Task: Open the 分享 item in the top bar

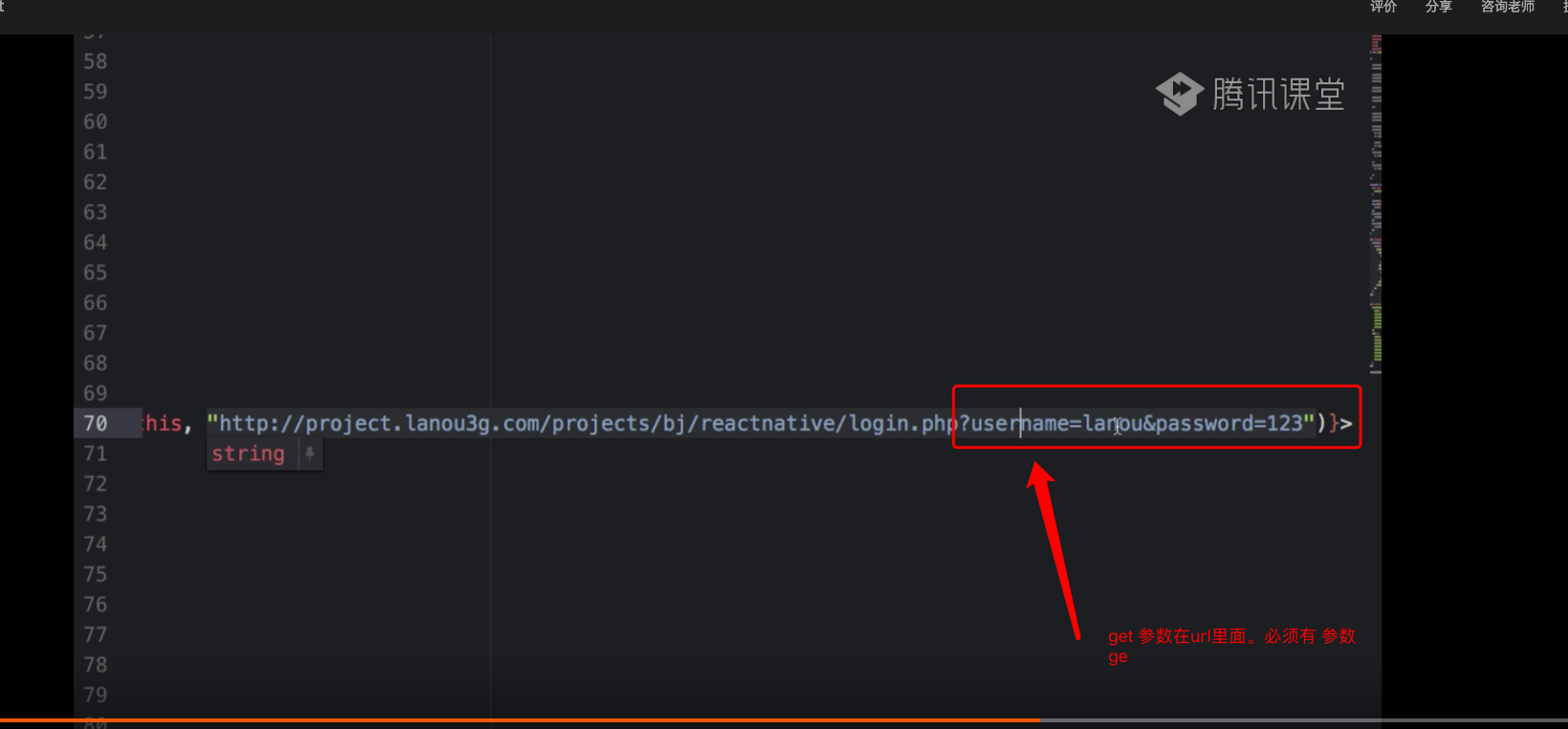Action: click(1439, 7)
